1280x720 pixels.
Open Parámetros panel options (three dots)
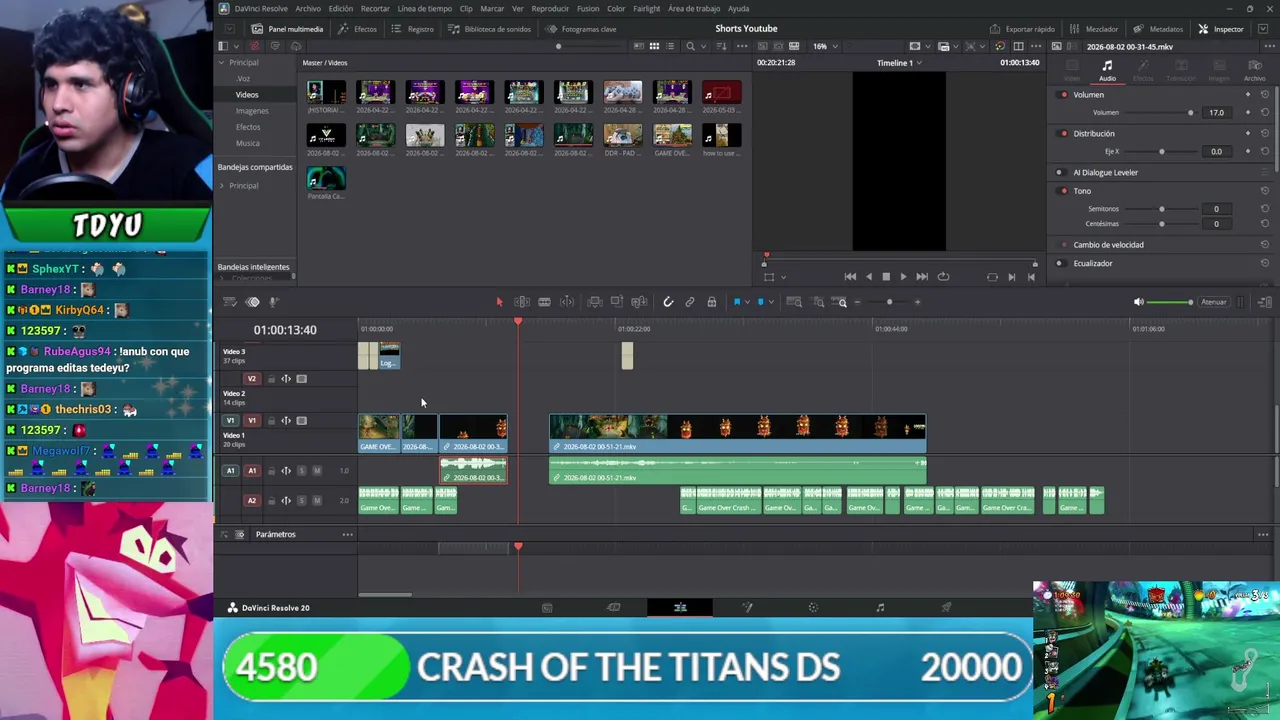(x=348, y=535)
